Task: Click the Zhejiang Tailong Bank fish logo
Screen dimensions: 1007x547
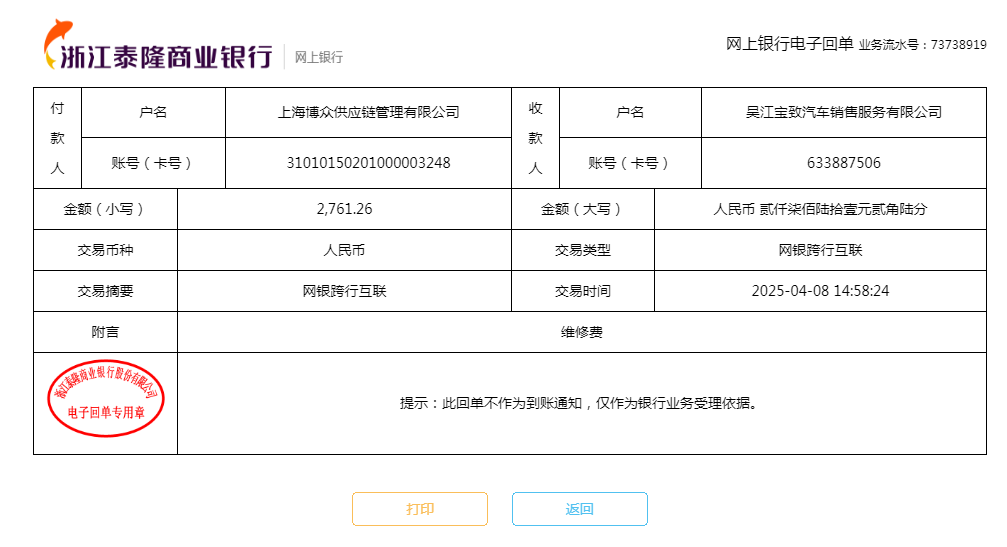Action: tap(55, 42)
